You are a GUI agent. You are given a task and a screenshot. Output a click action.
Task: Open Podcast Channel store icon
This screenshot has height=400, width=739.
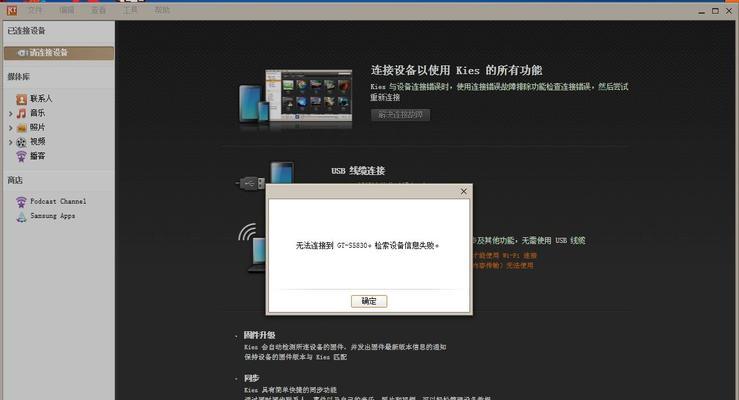coord(21,202)
